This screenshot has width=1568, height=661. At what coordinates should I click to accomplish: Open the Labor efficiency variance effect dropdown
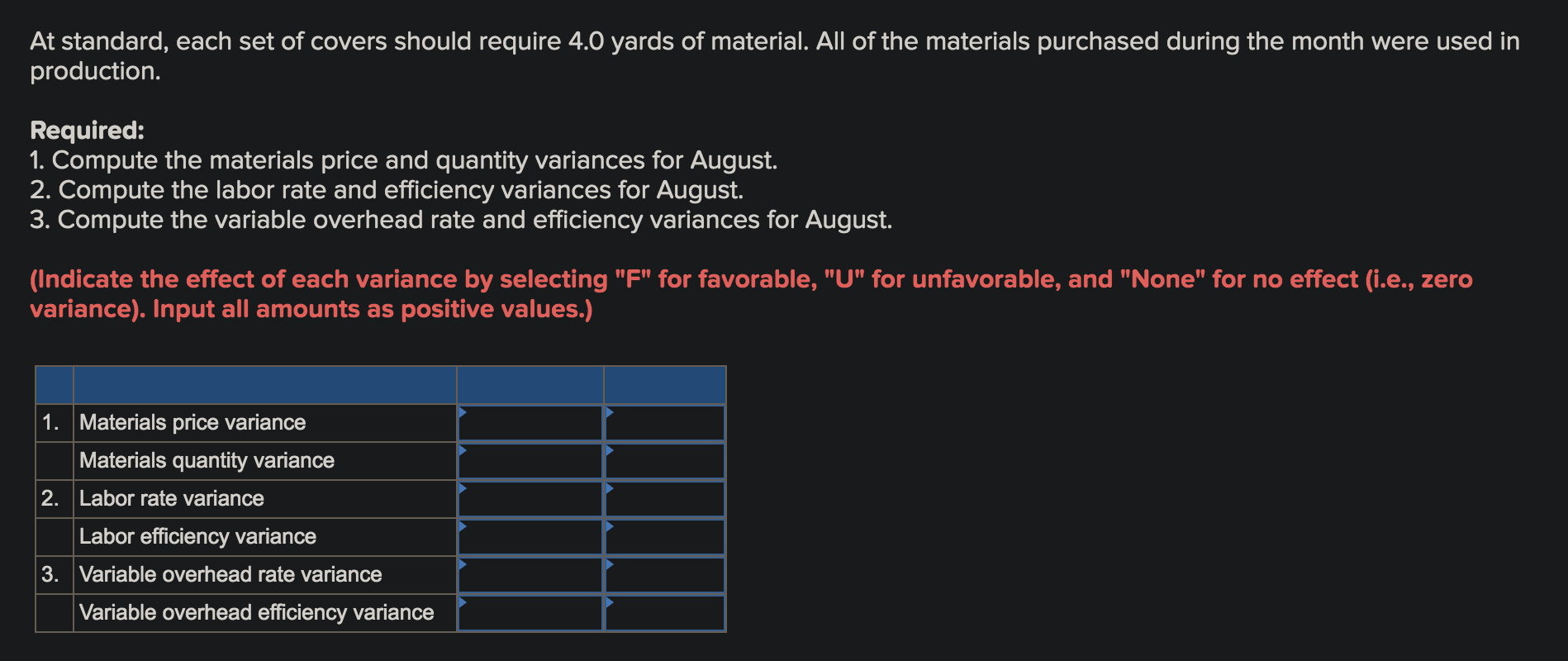point(665,536)
